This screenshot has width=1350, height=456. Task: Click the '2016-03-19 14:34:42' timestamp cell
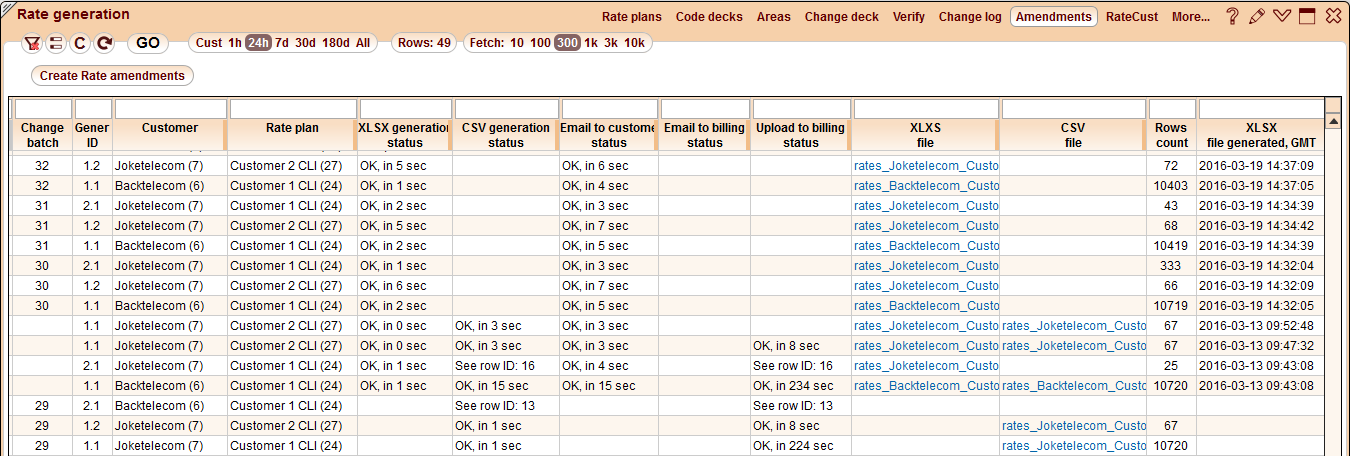1261,226
